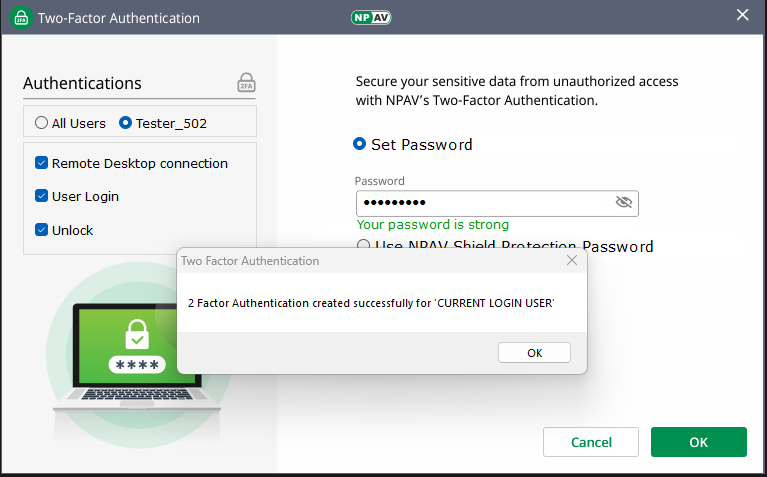Viewport: 767px width, 477px height.
Task: Click the Authentications panel heading
Action: point(82,83)
